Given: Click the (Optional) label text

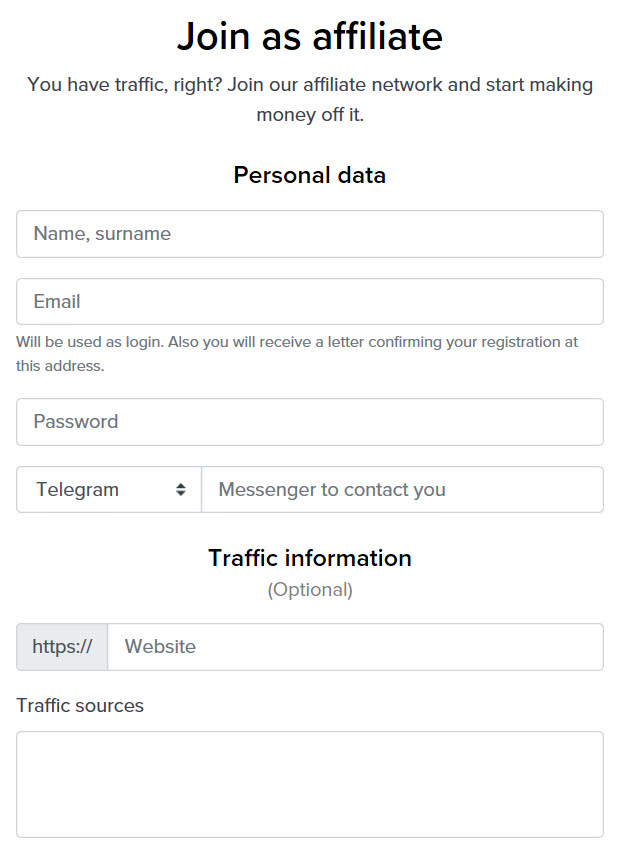Looking at the screenshot, I should point(309,589).
